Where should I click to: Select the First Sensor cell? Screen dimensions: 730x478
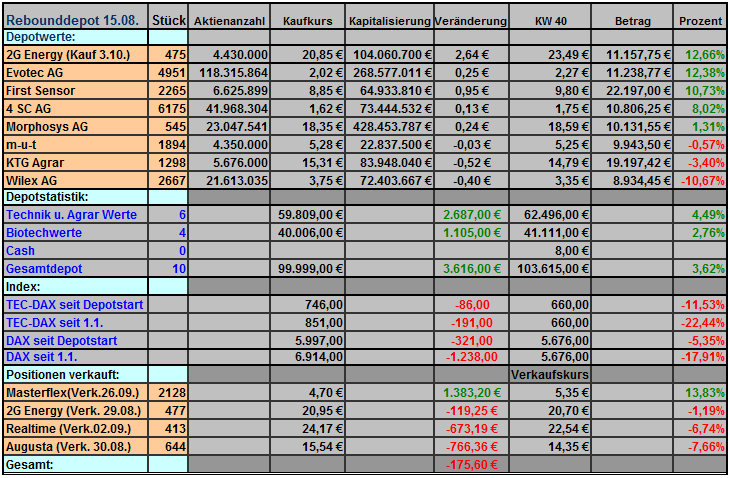(x=75, y=90)
